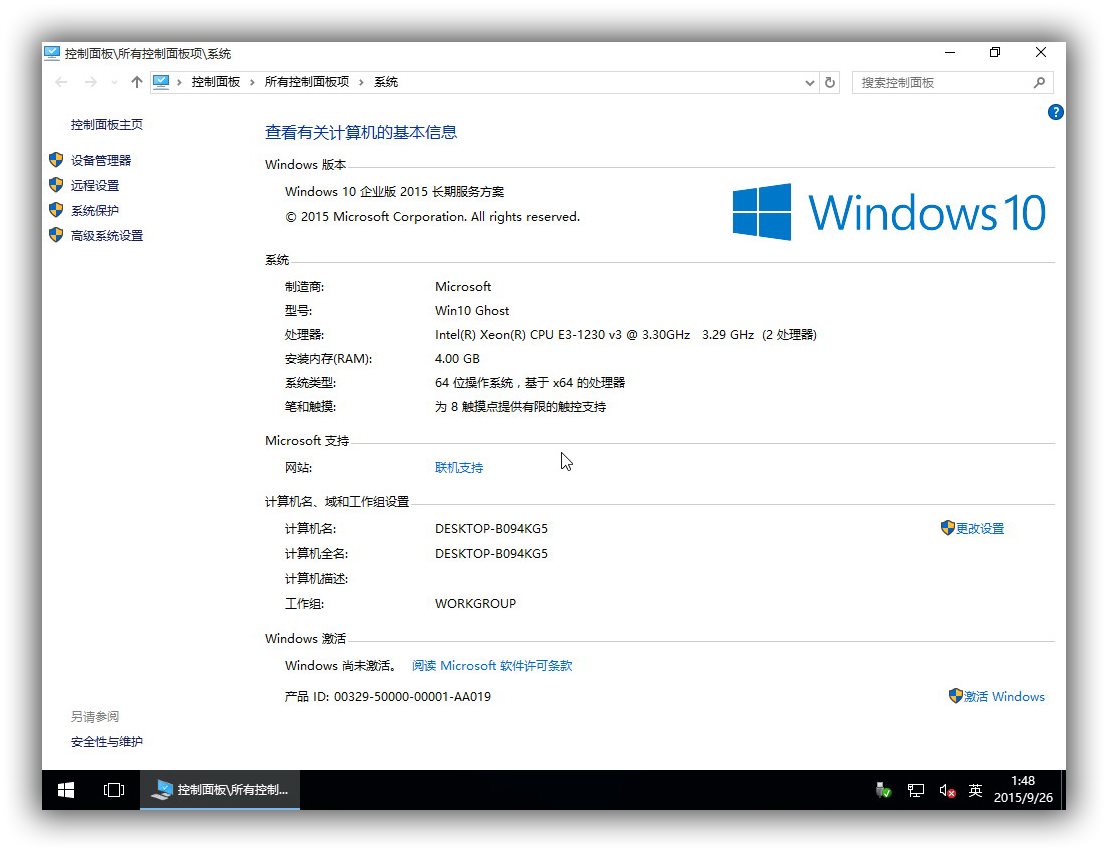Image resolution: width=1108 pixels, height=852 pixels.
Task: Select 控制面板 breadcrumb in address bar
Action: (x=216, y=82)
